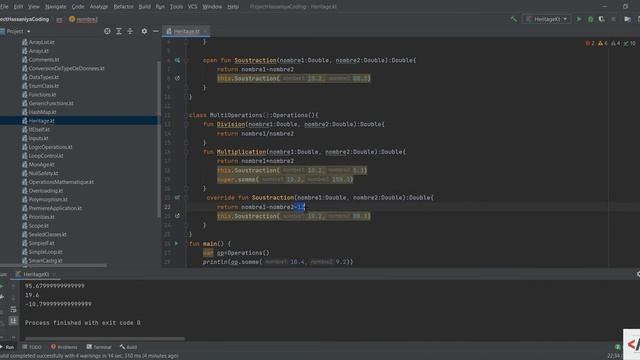Open the VCS menu
Image resolution: width=640 pixels, height=360 pixels.
[192, 7]
